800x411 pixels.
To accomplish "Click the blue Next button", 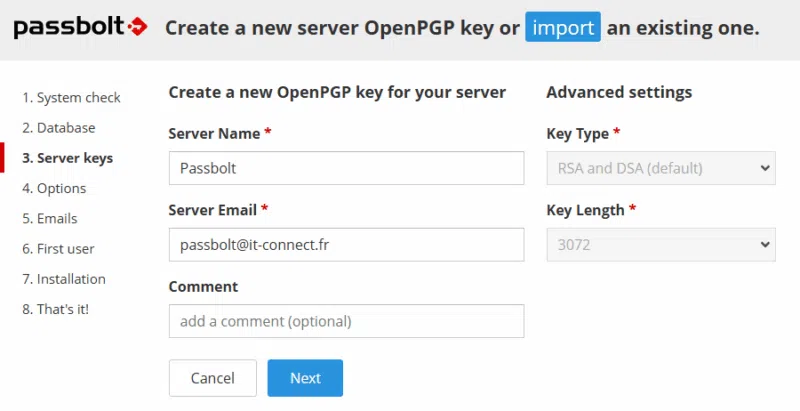I will click(x=305, y=378).
